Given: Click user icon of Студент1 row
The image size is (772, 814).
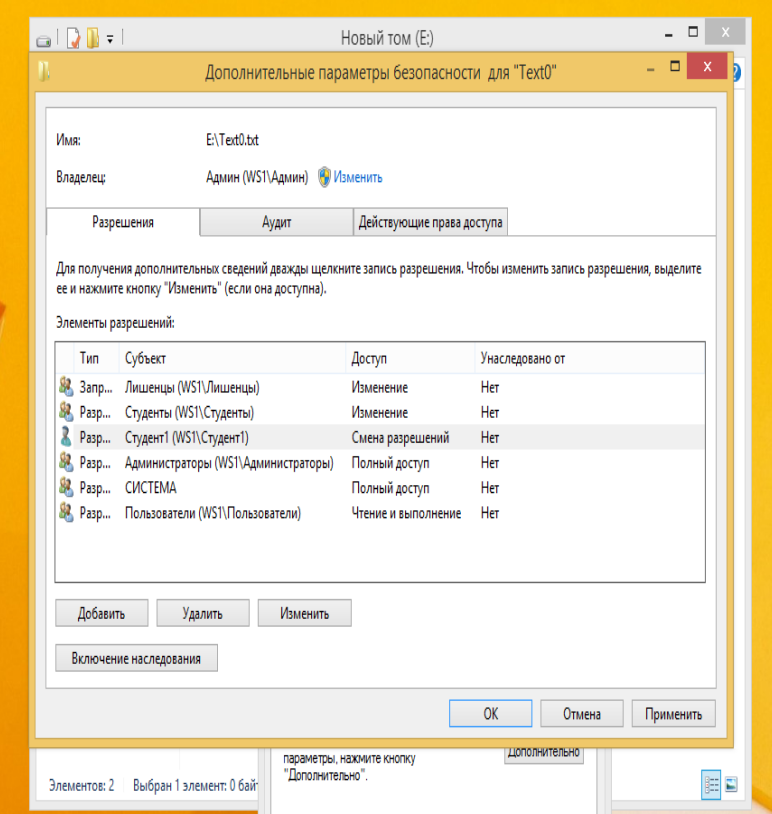Looking at the screenshot, I should click(66, 437).
